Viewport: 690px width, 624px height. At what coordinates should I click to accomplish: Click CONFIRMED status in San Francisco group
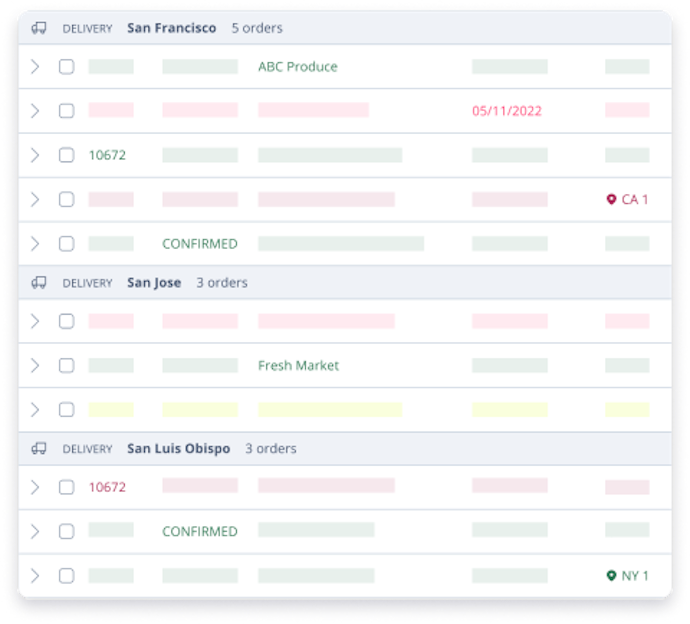tap(200, 244)
